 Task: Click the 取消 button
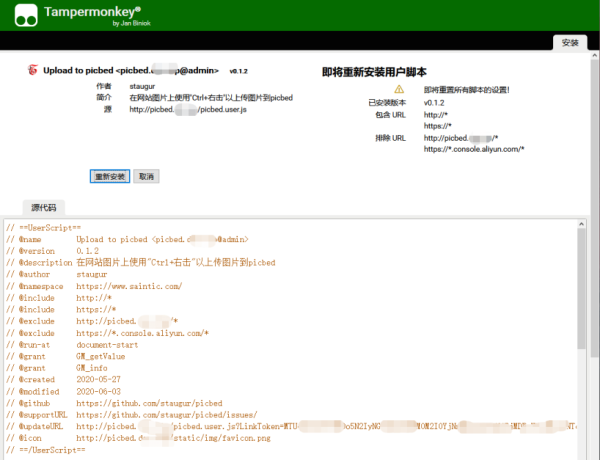[x=146, y=176]
